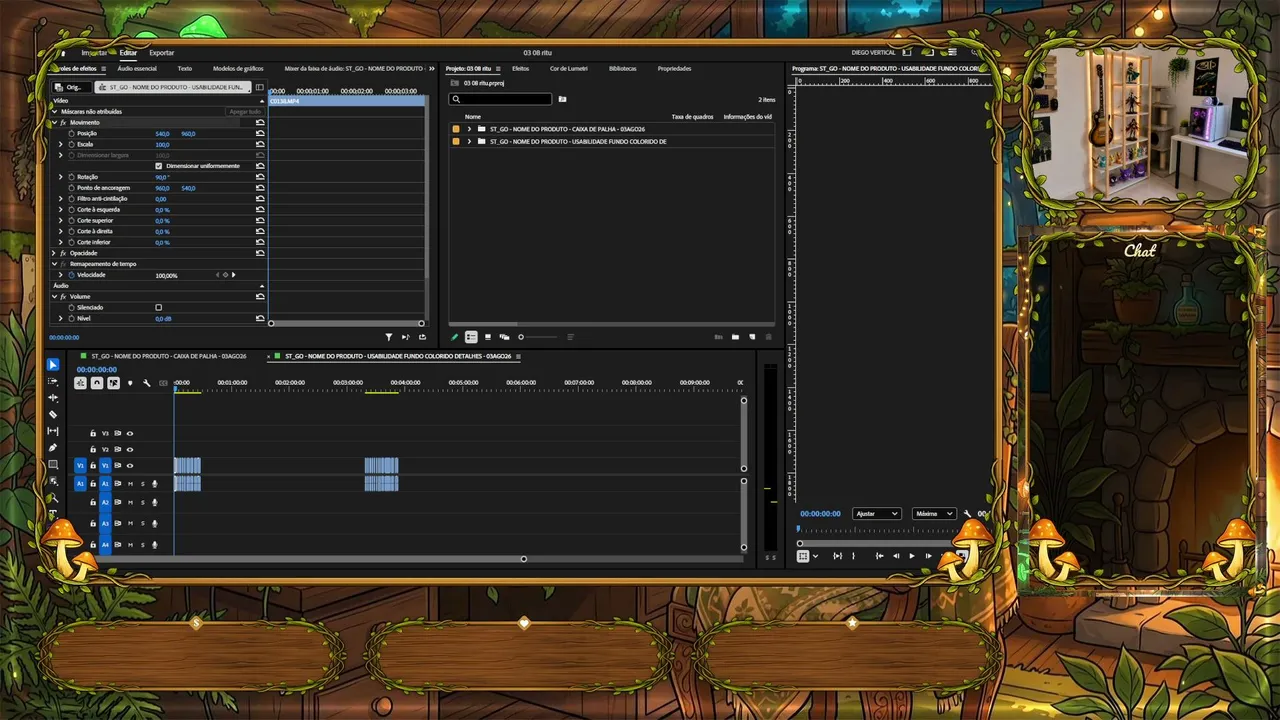
Task: Open the Áudio essencial panel tab
Action: 137,69
